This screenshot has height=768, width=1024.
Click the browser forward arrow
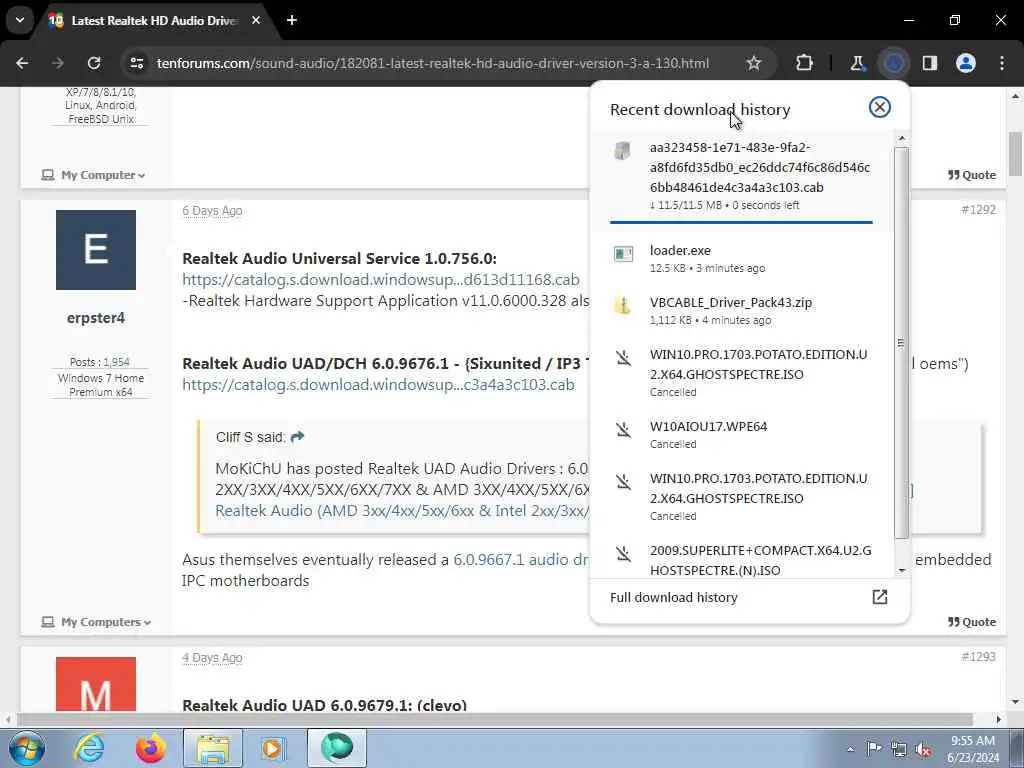click(x=58, y=63)
